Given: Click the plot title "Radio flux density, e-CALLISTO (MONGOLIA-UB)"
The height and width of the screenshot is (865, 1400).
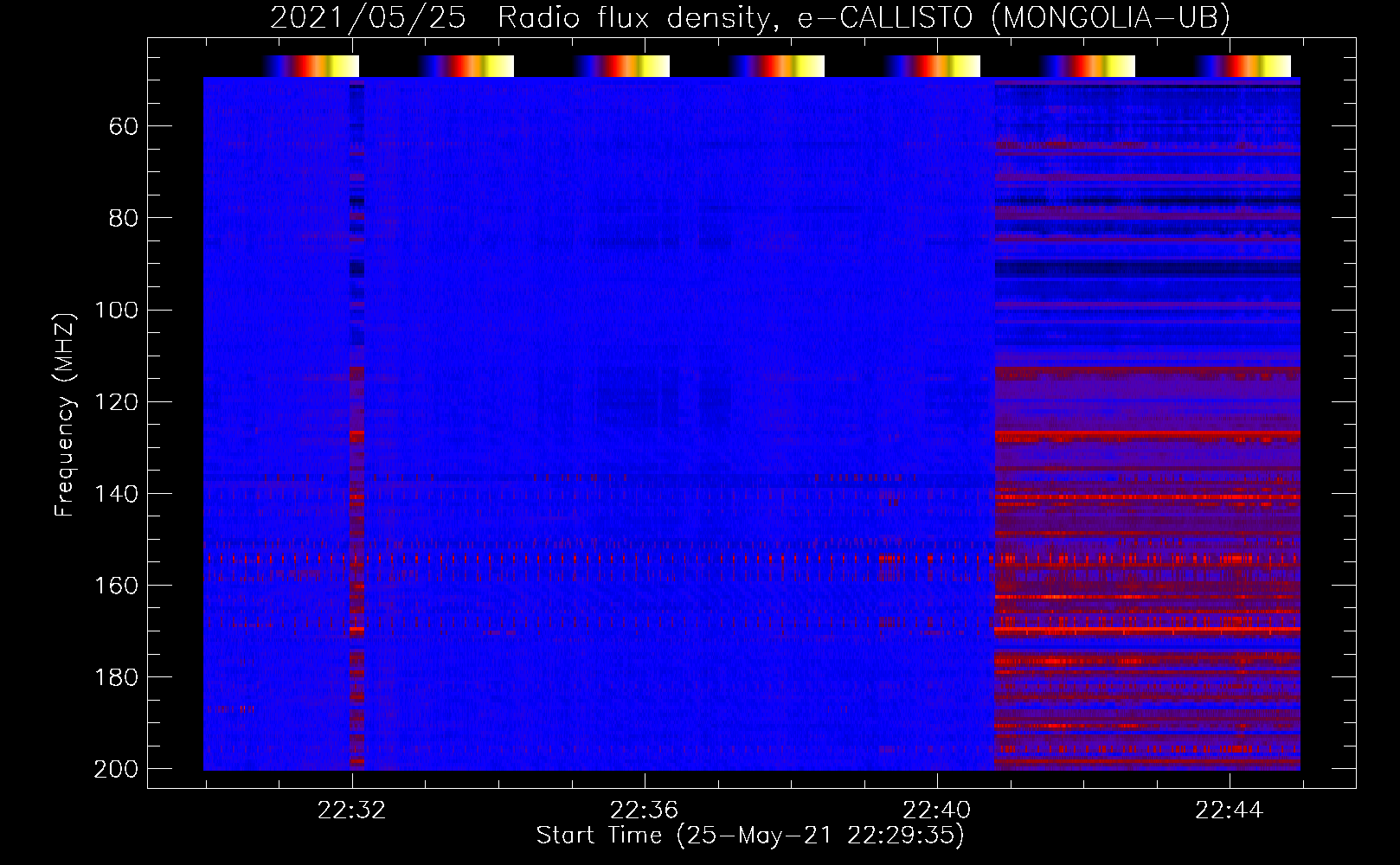Looking at the screenshot, I should (x=864, y=17).
